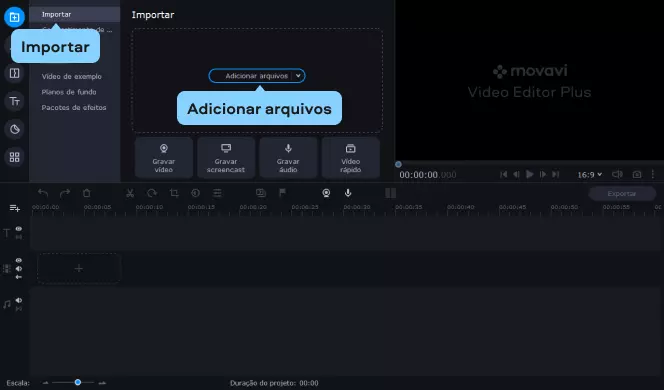
Task: Click the toolbar webcam record icon
Action: [x=326, y=193]
